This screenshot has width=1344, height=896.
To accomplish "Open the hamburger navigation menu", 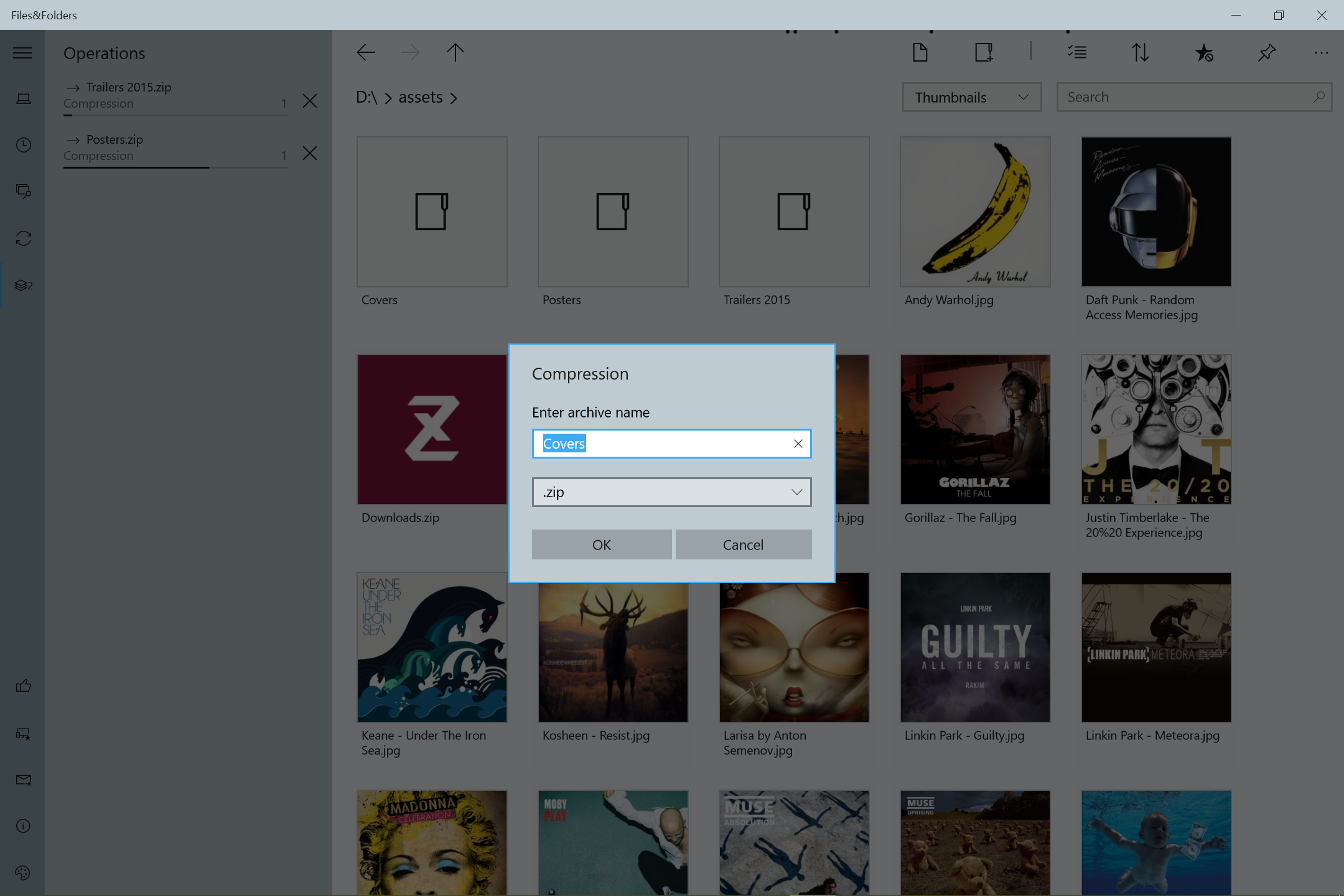I will [x=22, y=53].
